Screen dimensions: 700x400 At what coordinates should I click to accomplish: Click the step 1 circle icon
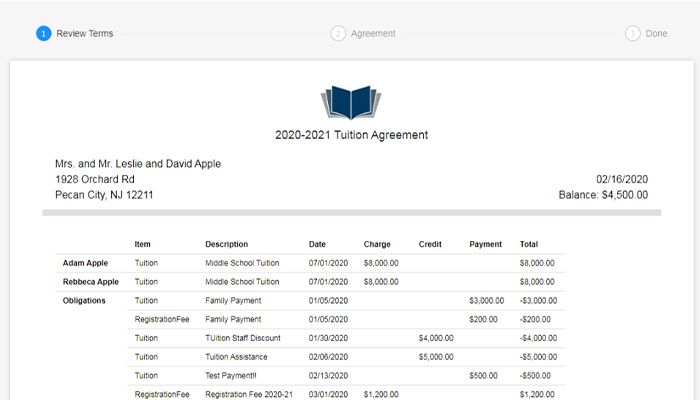point(43,33)
